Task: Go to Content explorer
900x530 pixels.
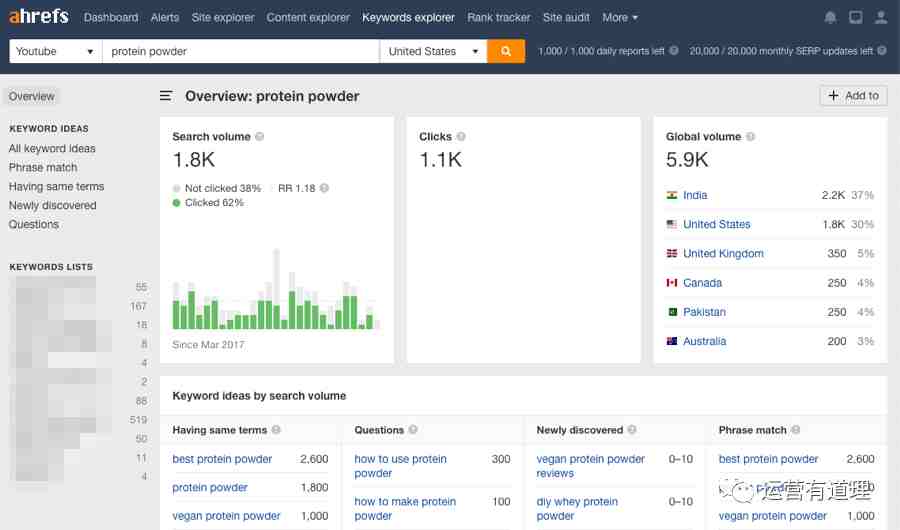Action: (x=308, y=18)
